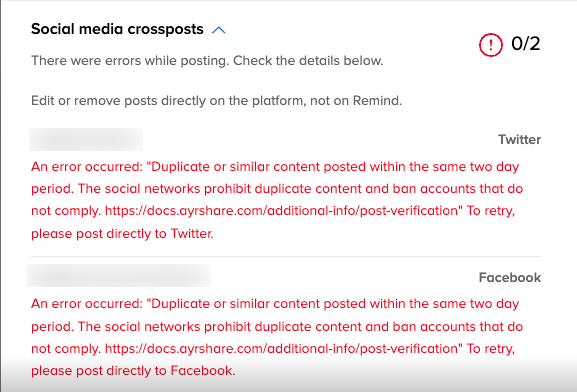The image size is (577, 392).
Task: Click "please post directly to Facebook" text
Action: coord(133,371)
